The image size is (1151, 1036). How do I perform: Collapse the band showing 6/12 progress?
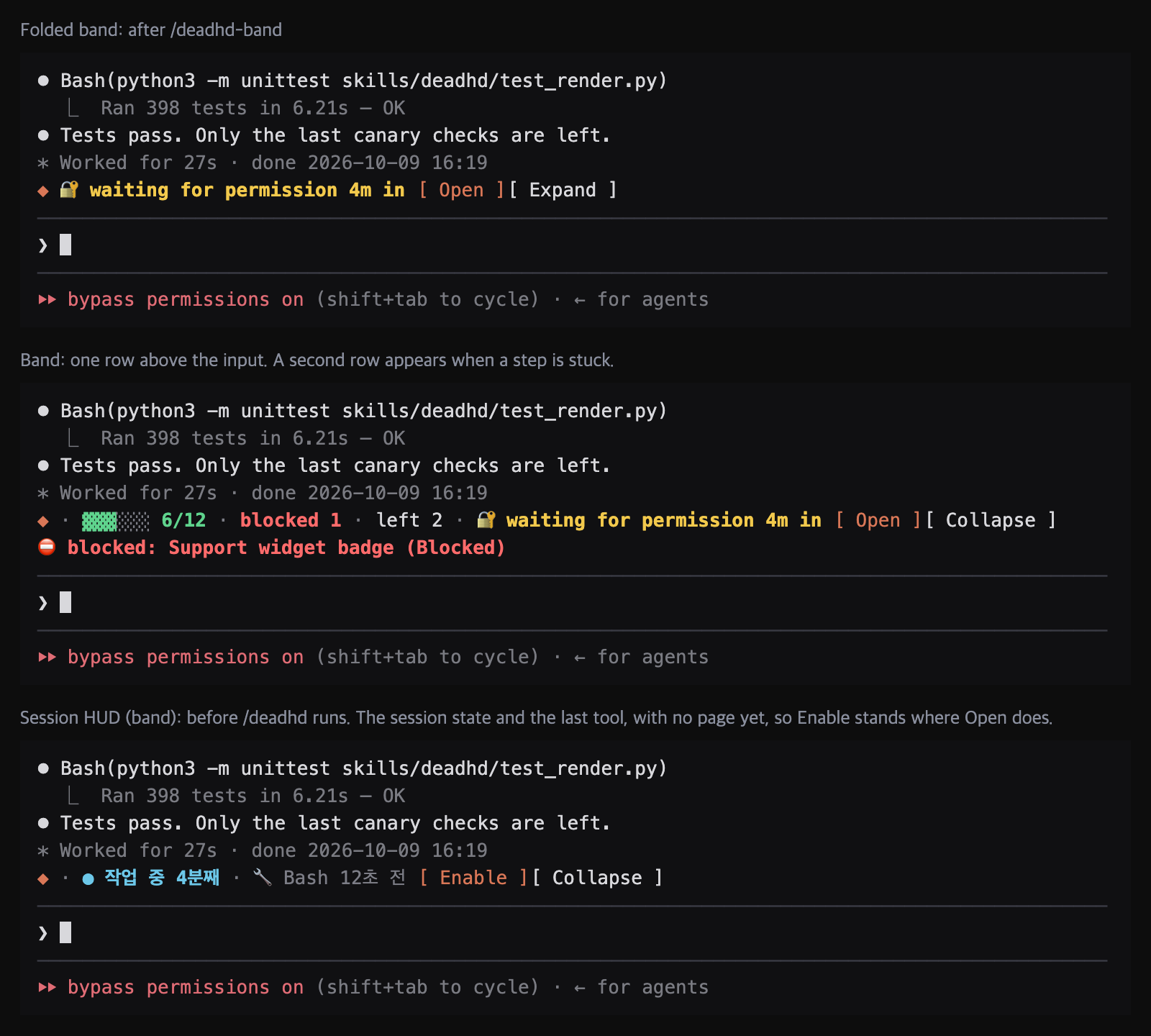[991, 520]
